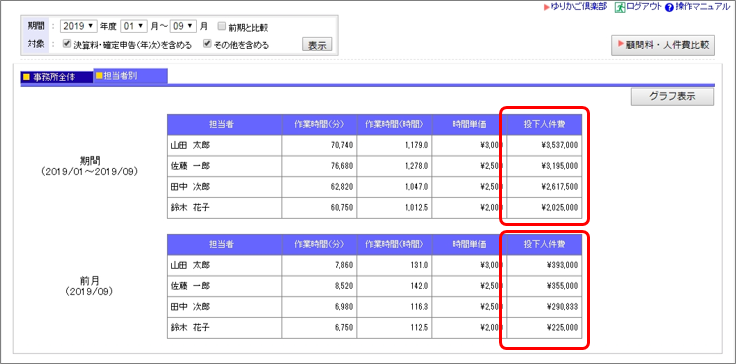Click the 131.0 hours cell
Viewport: 736px width, 364px height.
point(394,265)
